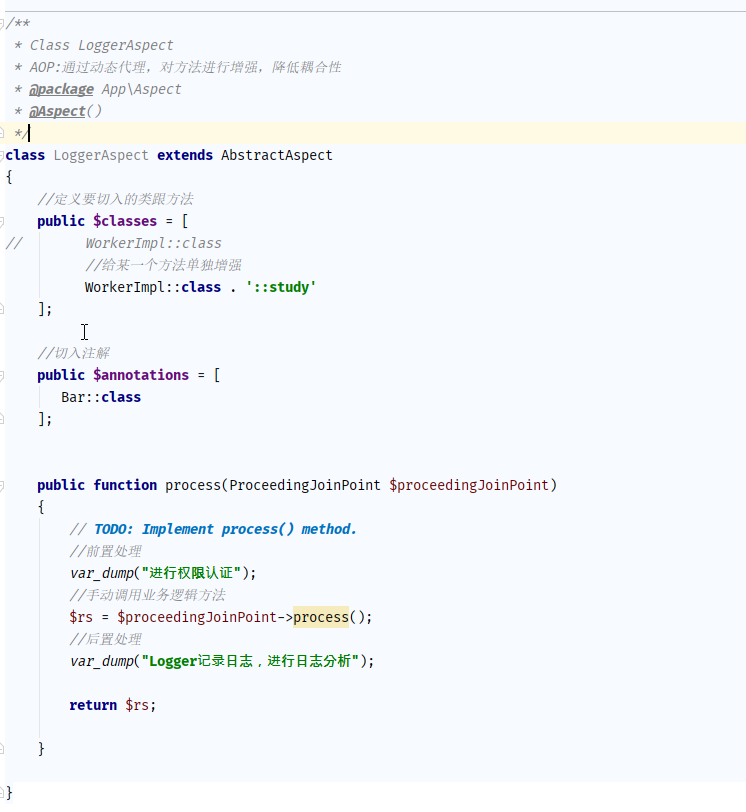Viewport: 746px width, 812px height.
Task: Click the '$classes' property name
Action: pos(125,221)
